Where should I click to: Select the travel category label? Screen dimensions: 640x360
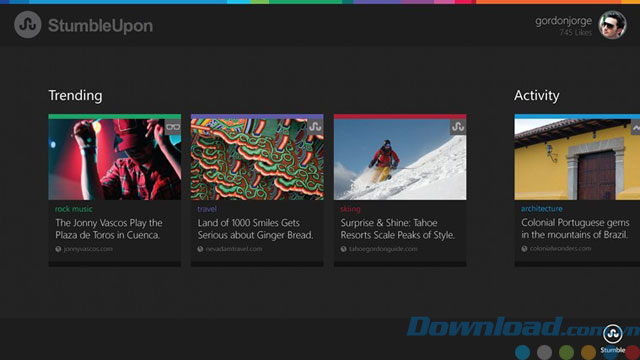tap(207, 209)
